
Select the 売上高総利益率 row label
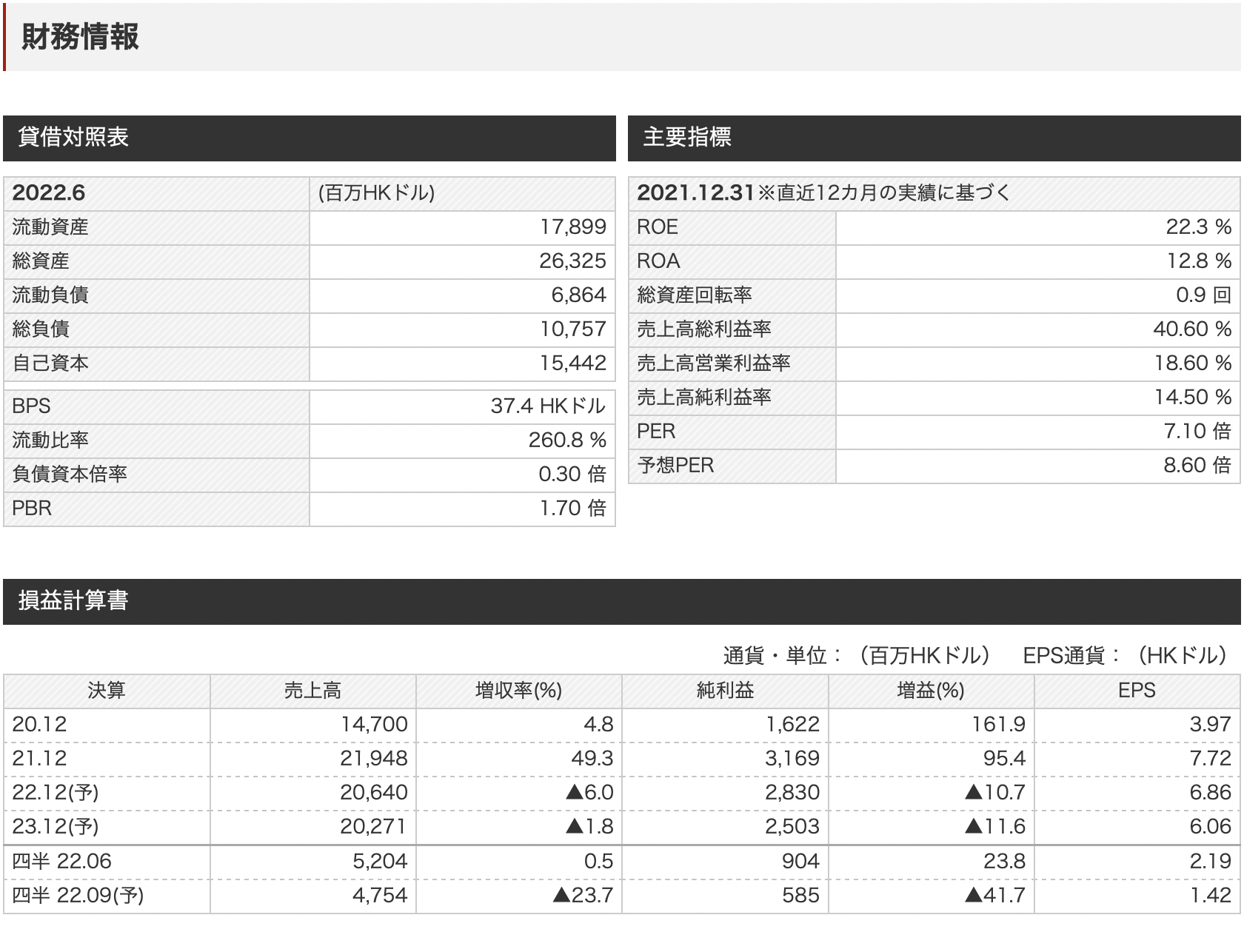[x=704, y=329]
